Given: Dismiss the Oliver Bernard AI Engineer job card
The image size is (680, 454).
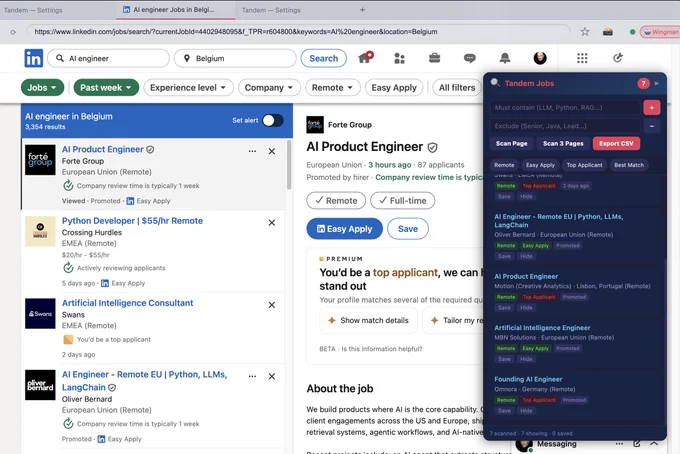Looking at the screenshot, I should (271, 376).
